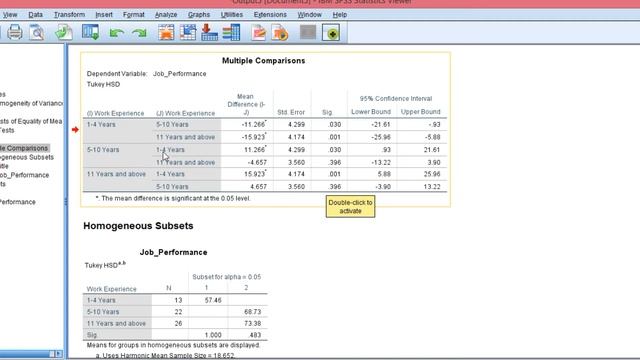Select the Homogeneity of Variance outline item
Viewport: 640px width, 360px height.
[x=31, y=103]
